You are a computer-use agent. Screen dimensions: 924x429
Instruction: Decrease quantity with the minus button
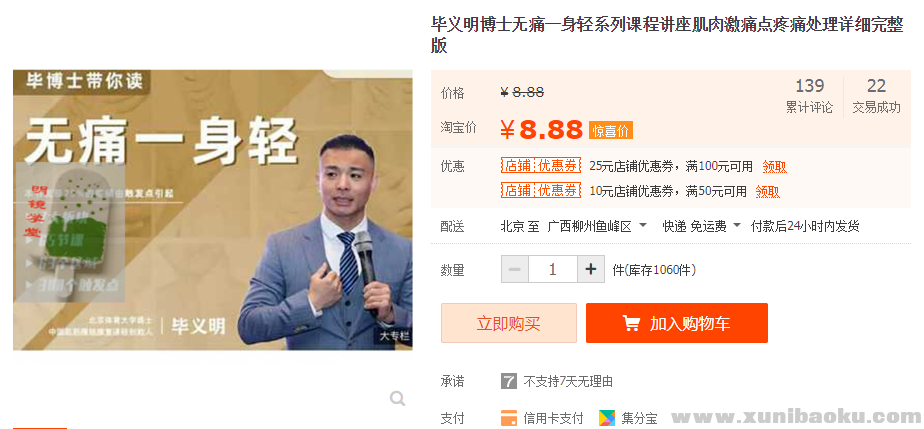coord(514,270)
